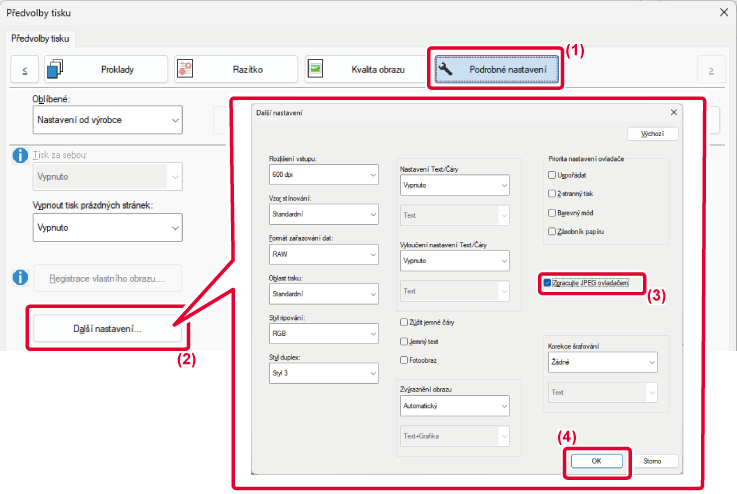
Task: Click the wrench Podrobné nastavení button
Action: tap(495, 69)
